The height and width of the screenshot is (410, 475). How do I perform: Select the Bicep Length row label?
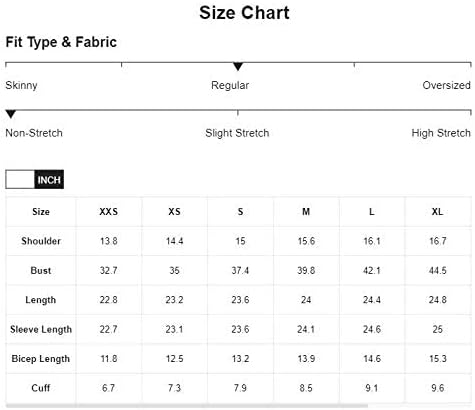(41, 359)
